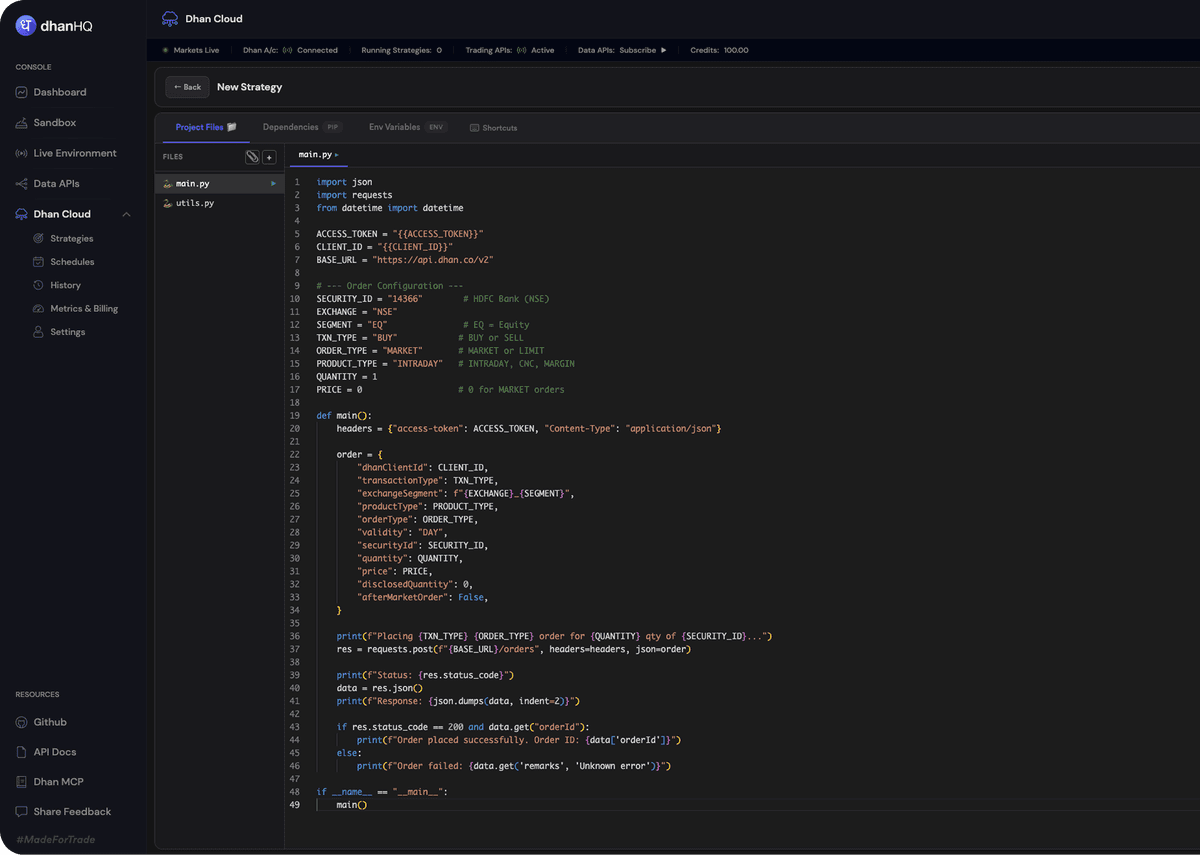This screenshot has height=855, width=1200.
Task: Click the 'Order failed' print line
Action: [514, 767]
